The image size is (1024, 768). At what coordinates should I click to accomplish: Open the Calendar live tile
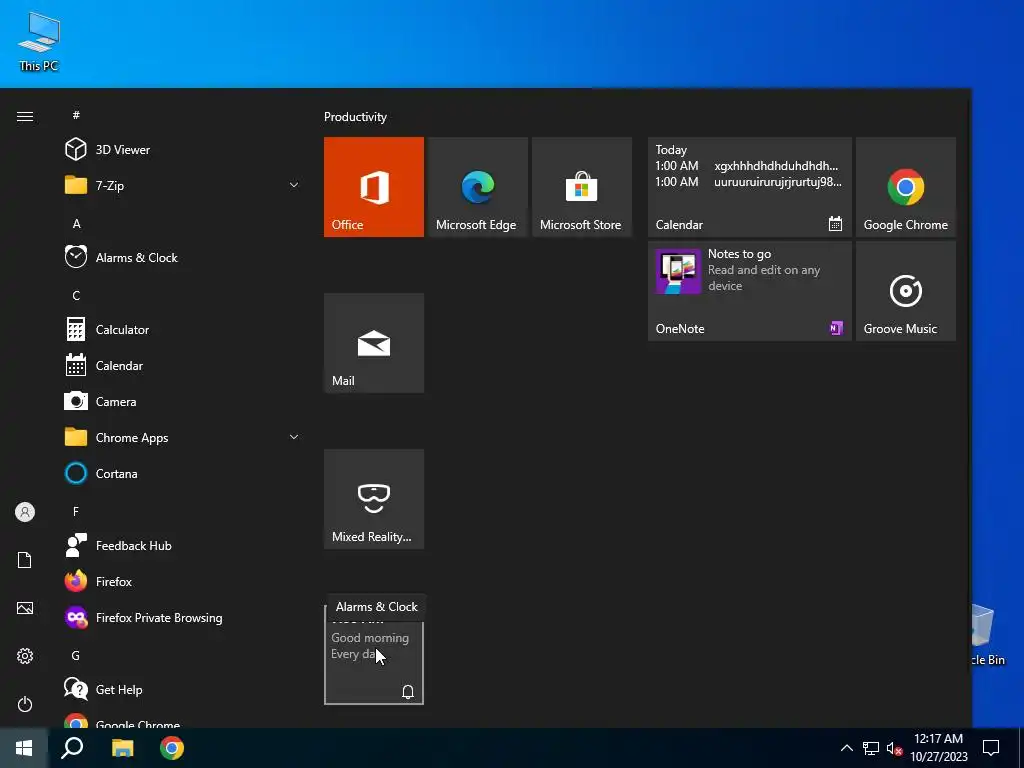pos(750,187)
